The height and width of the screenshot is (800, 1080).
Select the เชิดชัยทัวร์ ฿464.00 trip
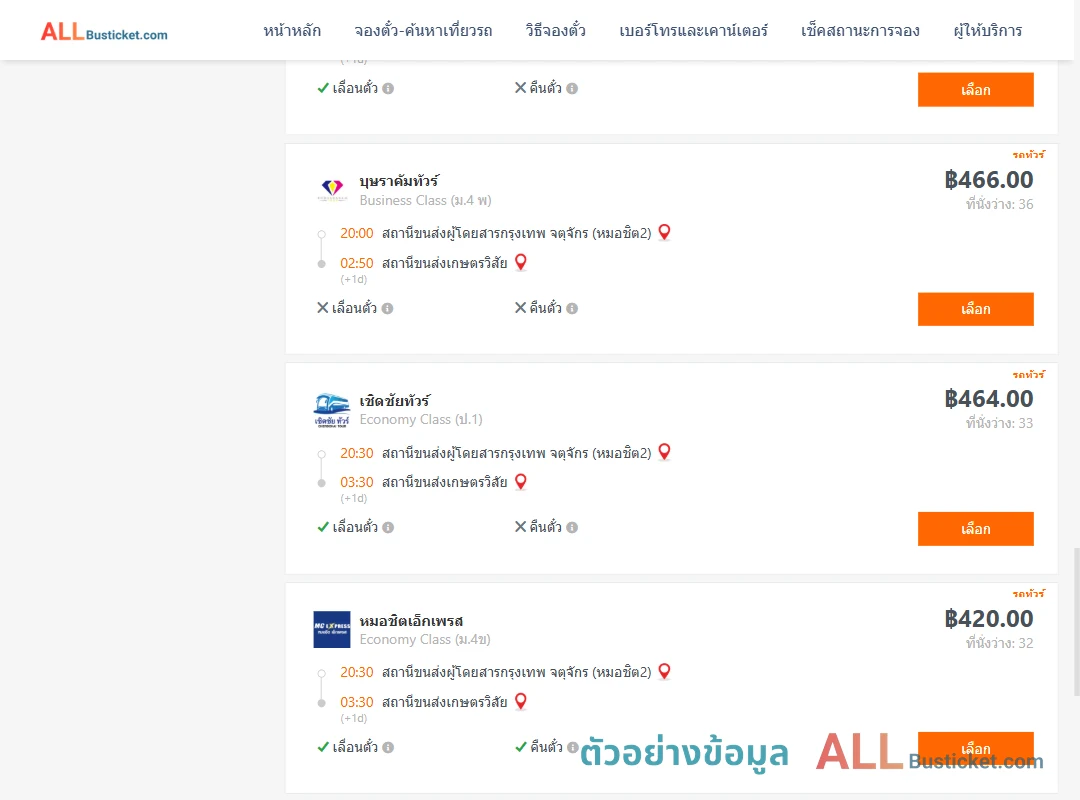(x=975, y=529)
